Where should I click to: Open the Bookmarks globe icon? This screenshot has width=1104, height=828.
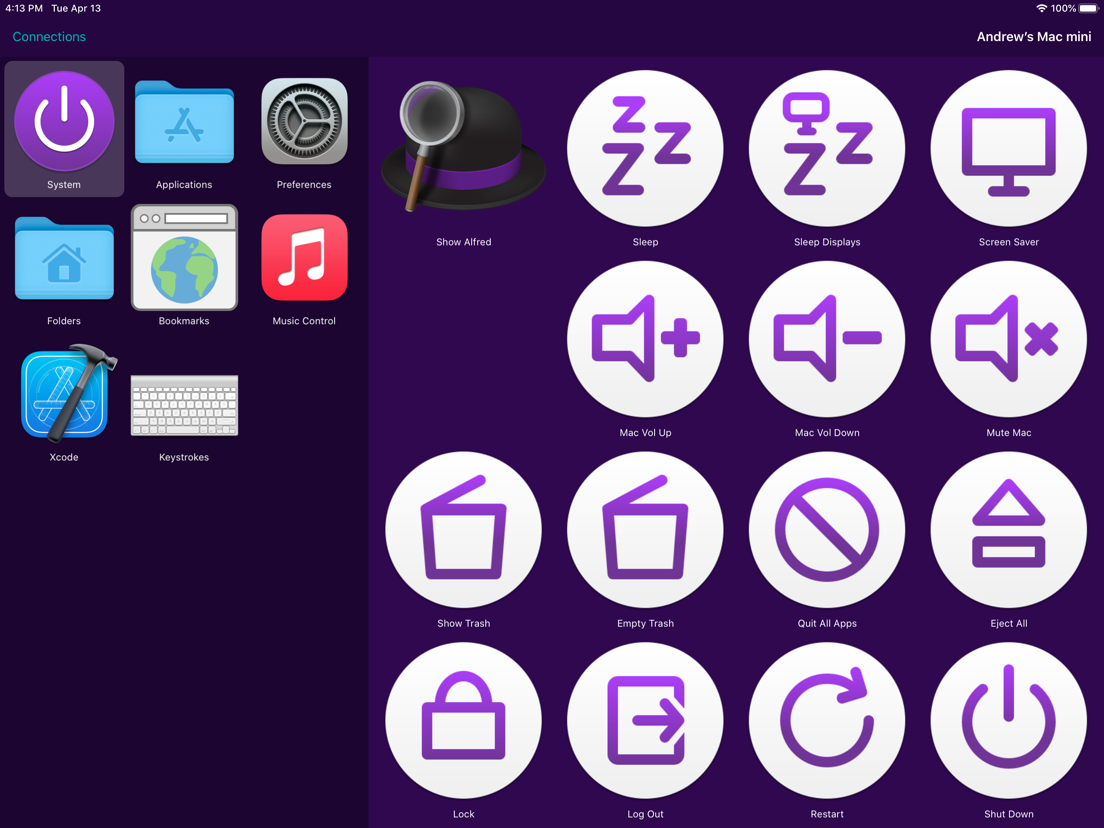184,258
